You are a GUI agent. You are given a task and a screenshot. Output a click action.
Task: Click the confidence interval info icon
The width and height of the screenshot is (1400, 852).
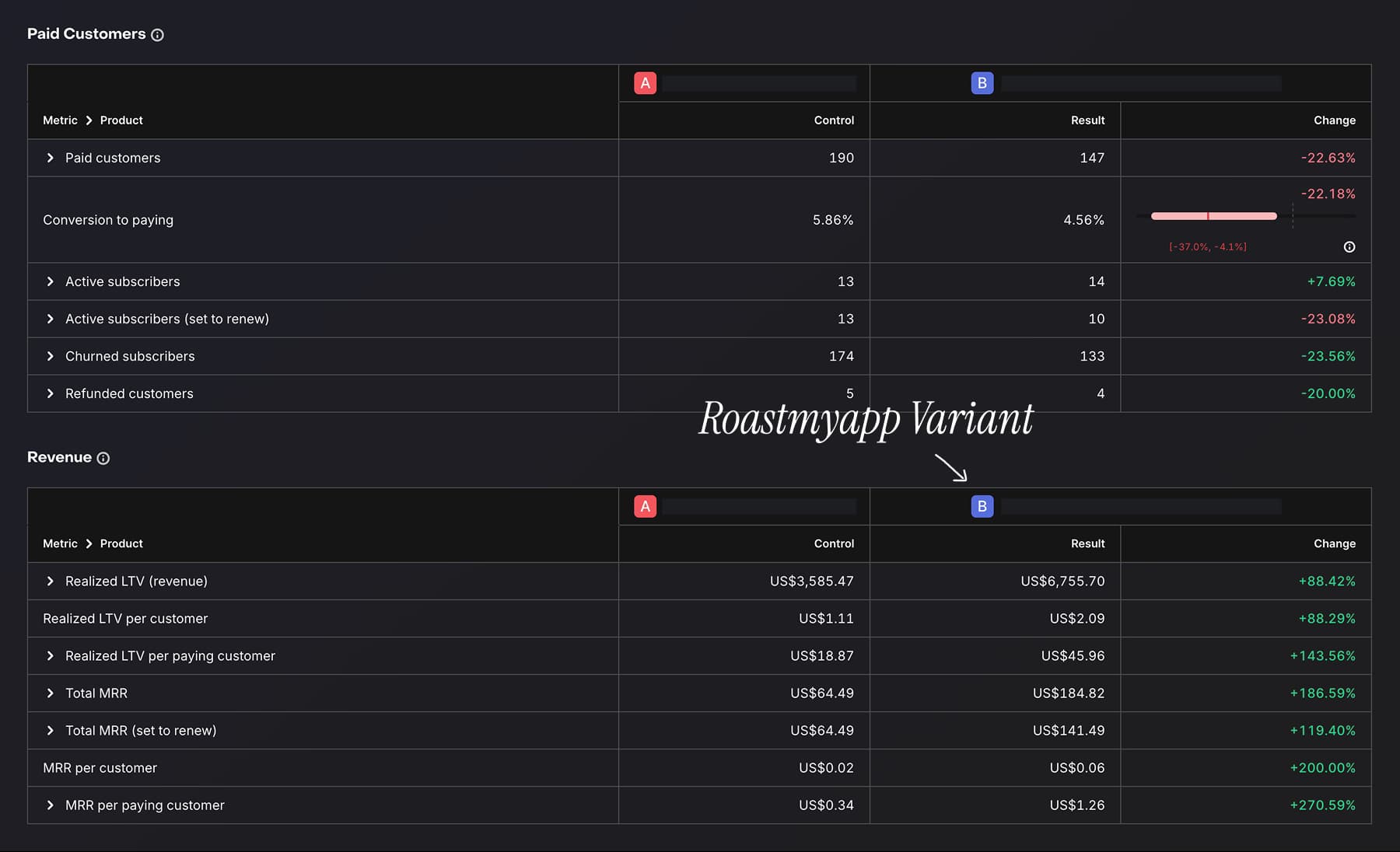point(1349,247)
